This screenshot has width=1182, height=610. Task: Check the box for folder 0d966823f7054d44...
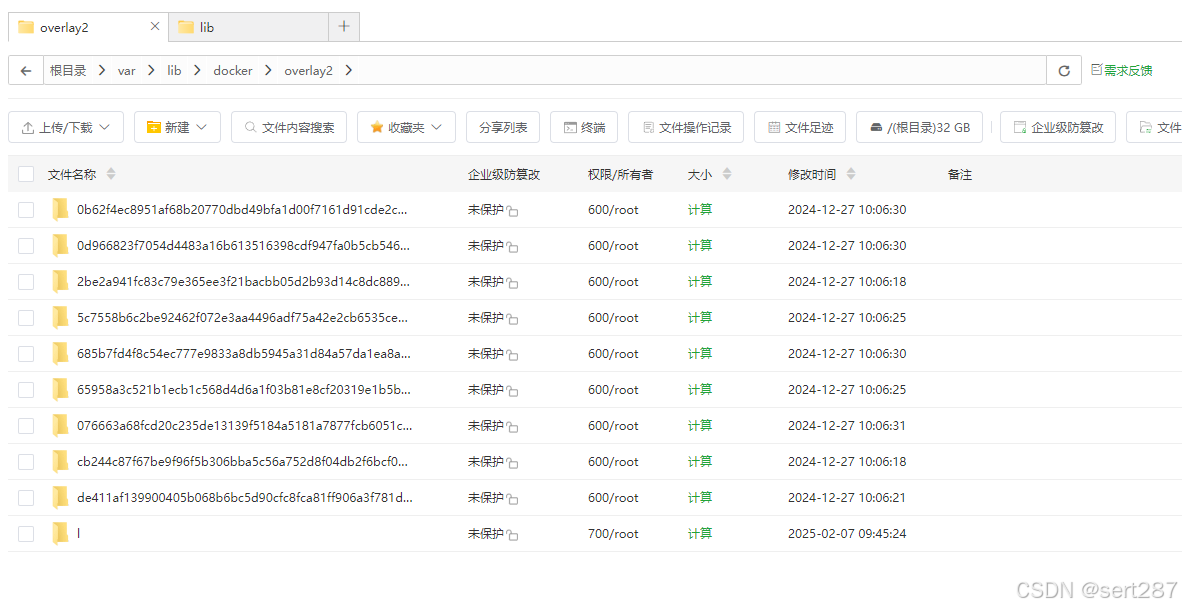pos(26,246)
